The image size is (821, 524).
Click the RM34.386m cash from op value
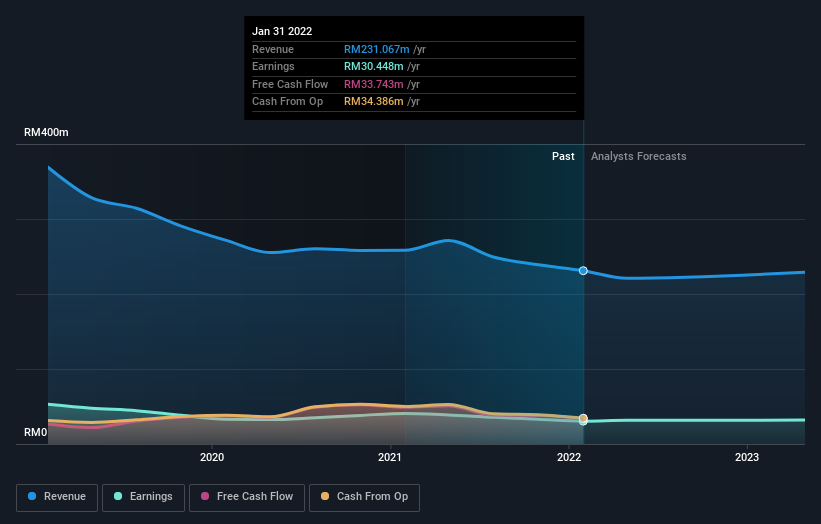[x=373, y=102]
